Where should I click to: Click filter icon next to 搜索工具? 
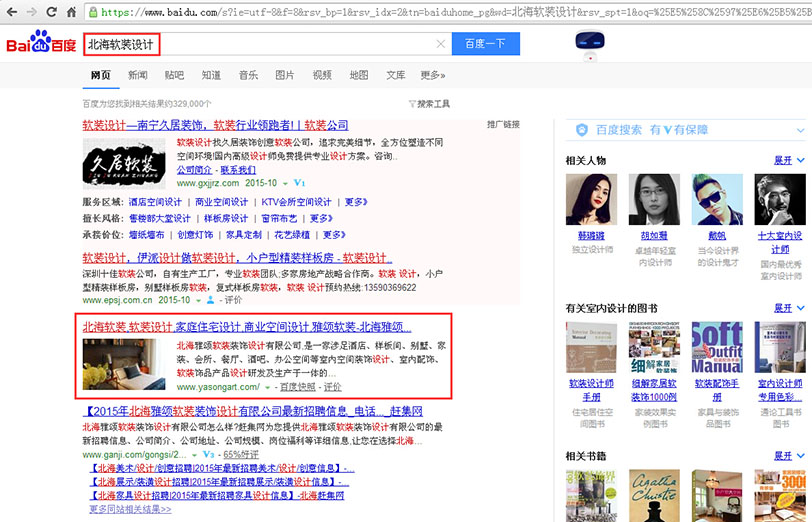coord(412,104)
